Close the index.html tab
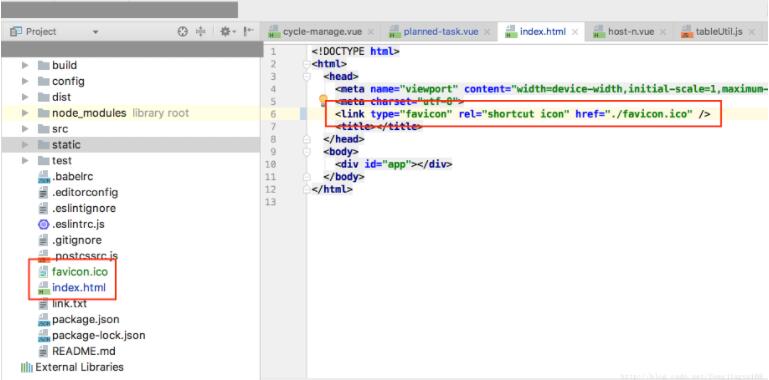This screenshot has width=769, height=380. pos(575,32)
